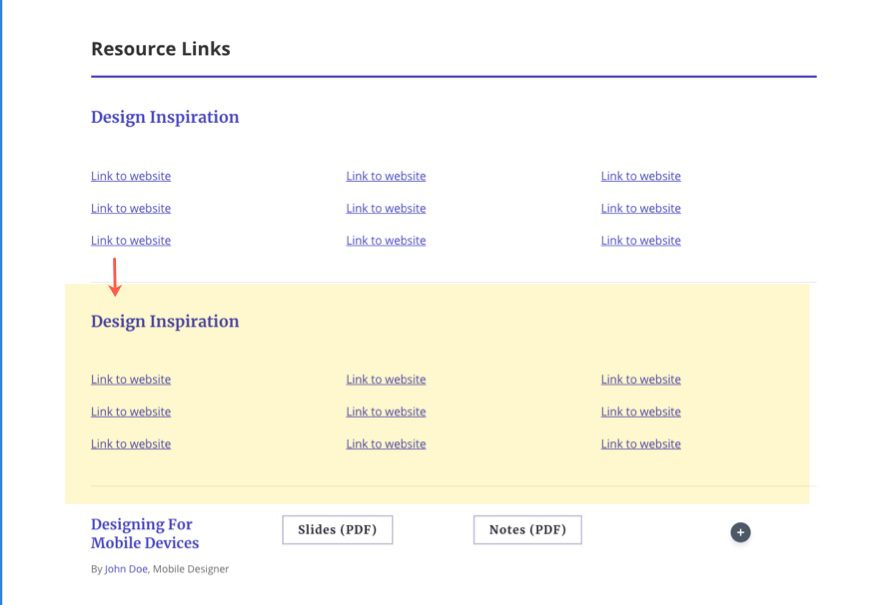Viewport: 880px width, 605px height.
Task: Open the highlighted section's bottom-left Link to website
Action: click(130, 443)
